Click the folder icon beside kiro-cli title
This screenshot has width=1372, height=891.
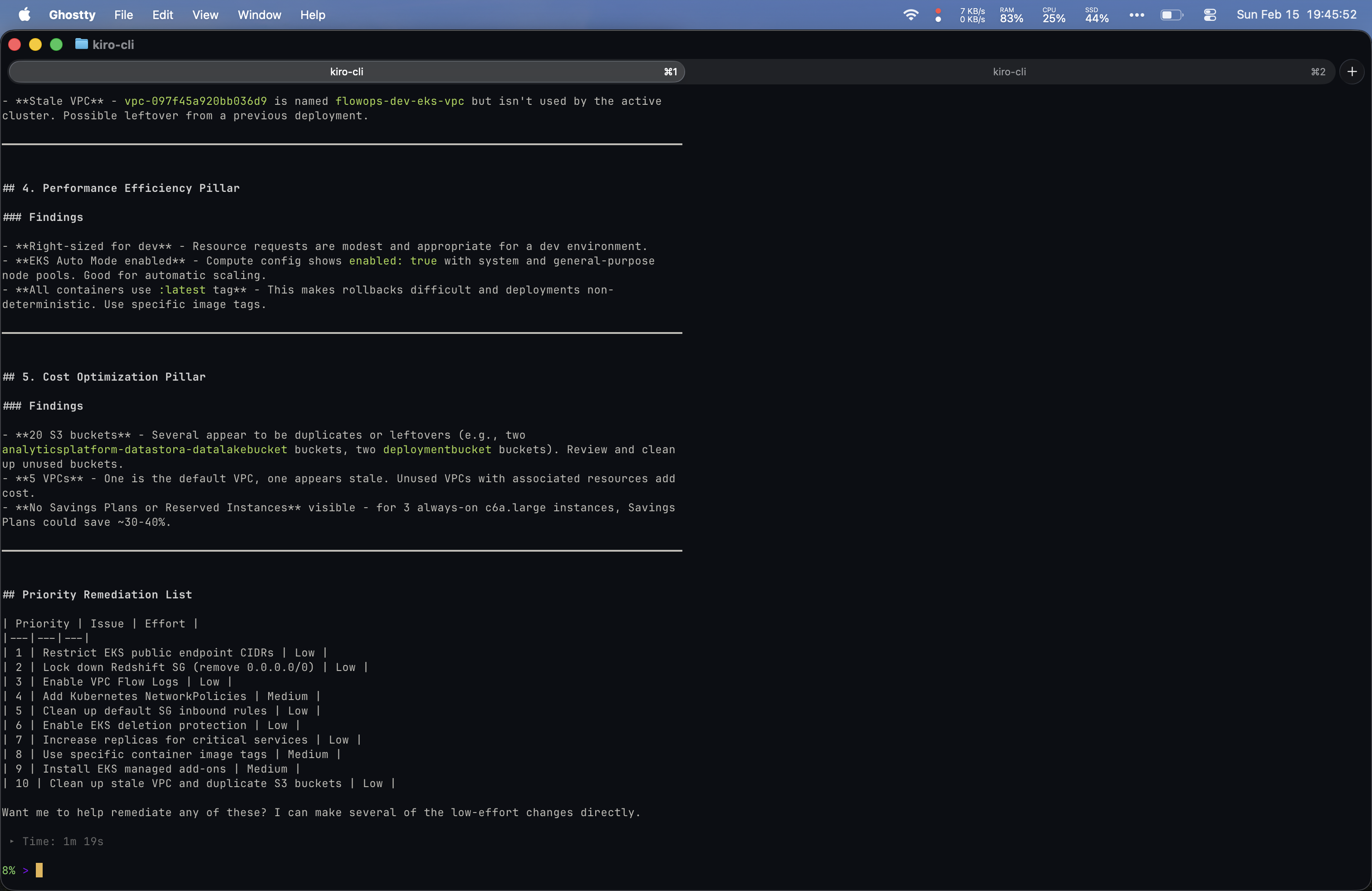coord(81,44)
